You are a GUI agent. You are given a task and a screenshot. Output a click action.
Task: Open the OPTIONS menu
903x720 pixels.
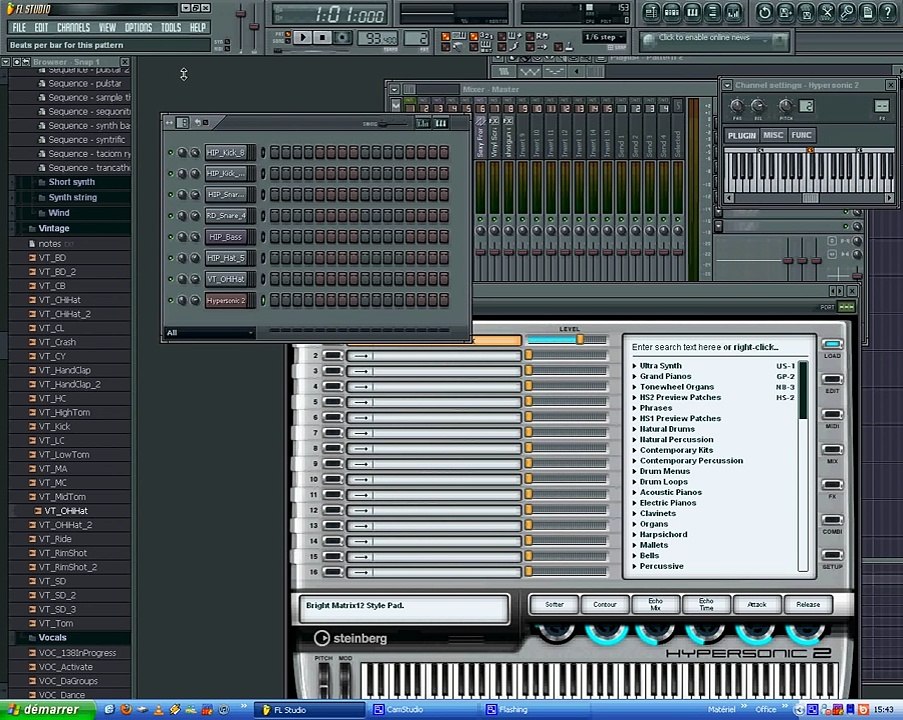138,27
